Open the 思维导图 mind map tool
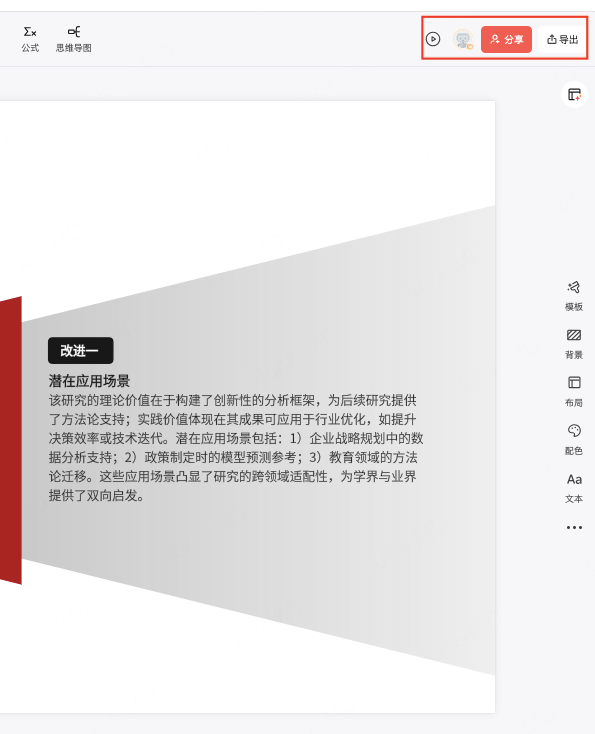The height and width of the screenshot is (734, 595). tap(73, 39)
